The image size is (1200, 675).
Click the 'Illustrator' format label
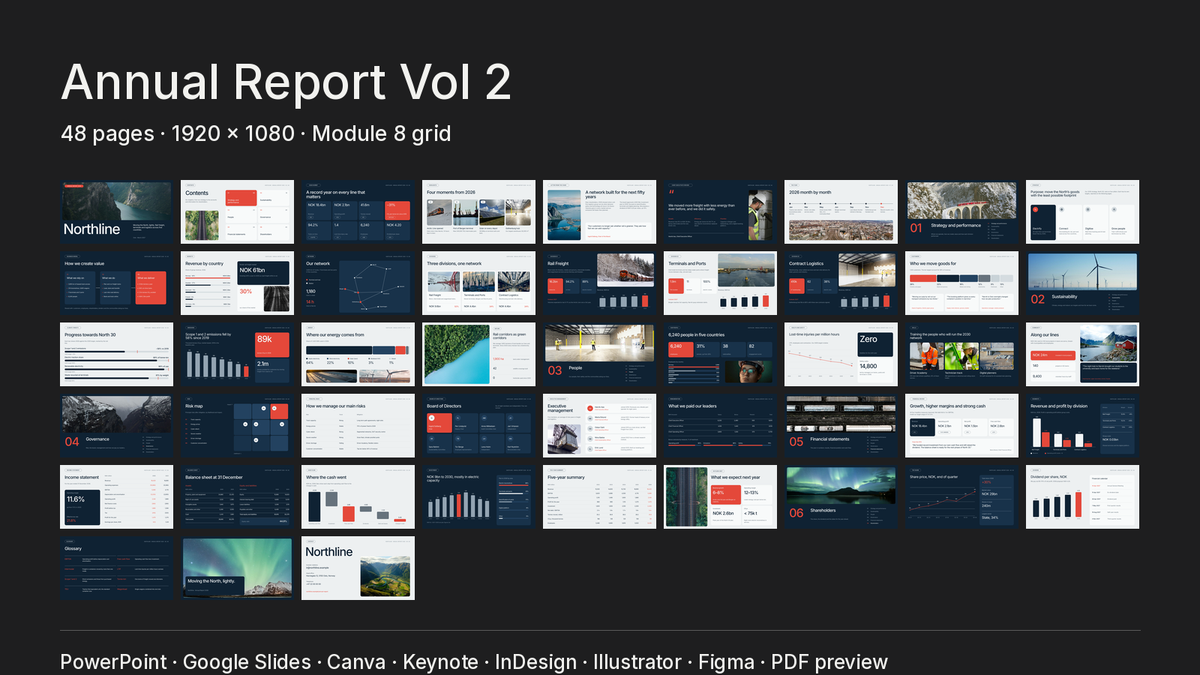click(639, 662)
